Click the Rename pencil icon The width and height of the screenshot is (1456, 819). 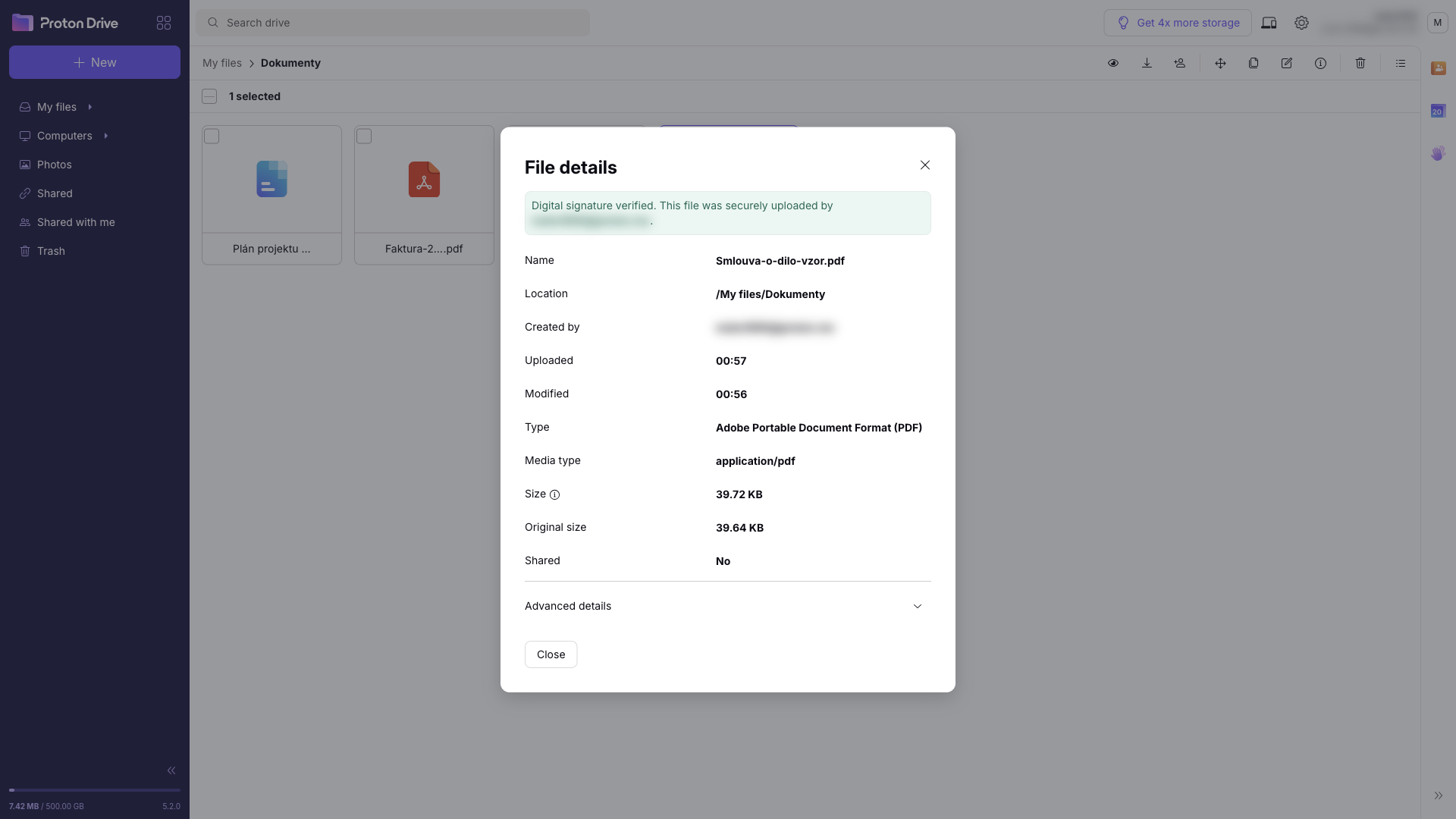point(1287,63)
